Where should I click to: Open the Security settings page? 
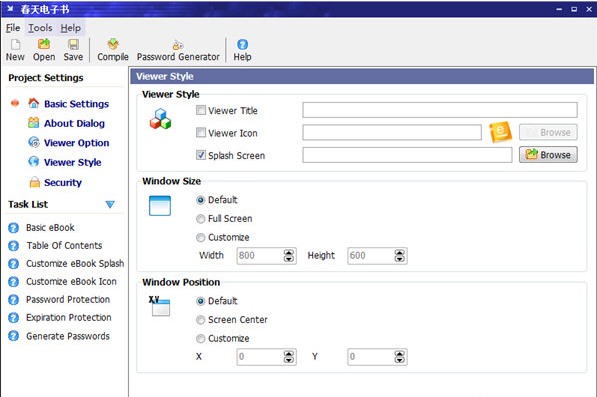click(63, 182)
